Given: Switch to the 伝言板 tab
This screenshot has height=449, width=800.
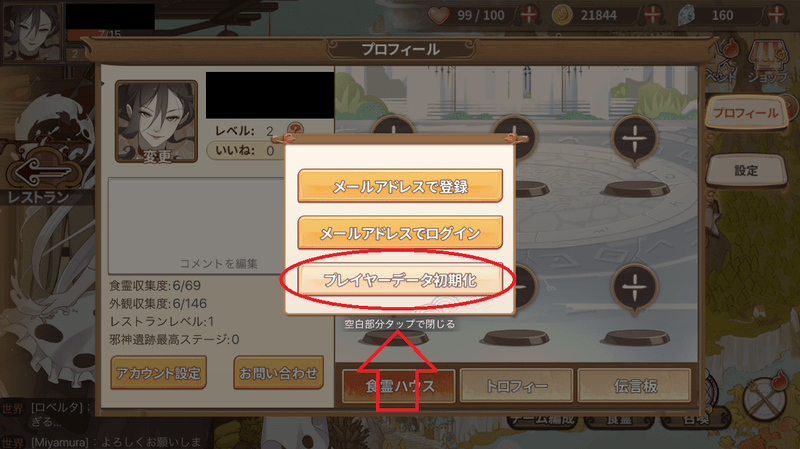Looking at the screenshot, I should tap(635, 386).
